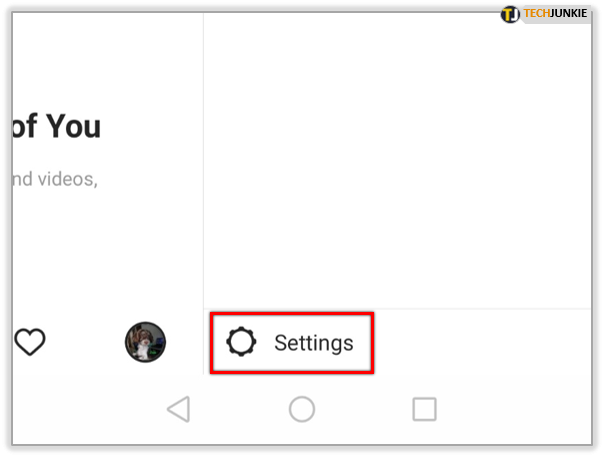Image resolution: width=604 pixels, height=457 pixels.
Task: Tap the heart activity icon
Action: point(30,342)
